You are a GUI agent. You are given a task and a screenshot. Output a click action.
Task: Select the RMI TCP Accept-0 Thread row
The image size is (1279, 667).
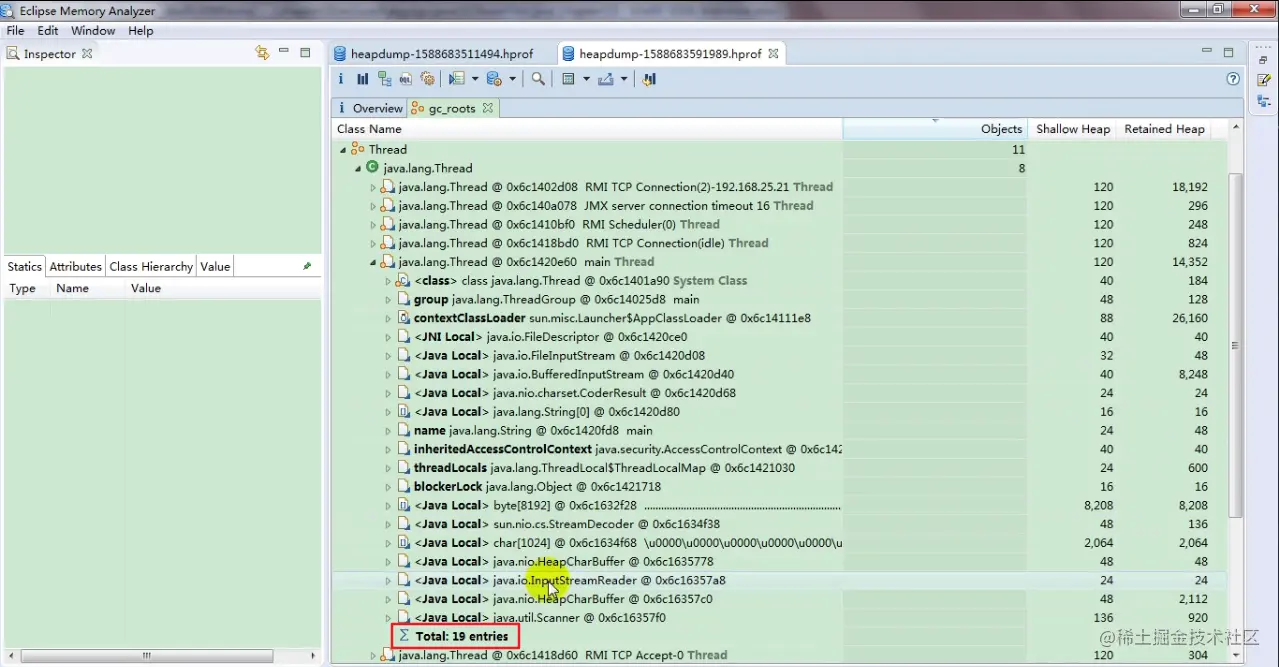pyautogui.click(x=780, y=655)
